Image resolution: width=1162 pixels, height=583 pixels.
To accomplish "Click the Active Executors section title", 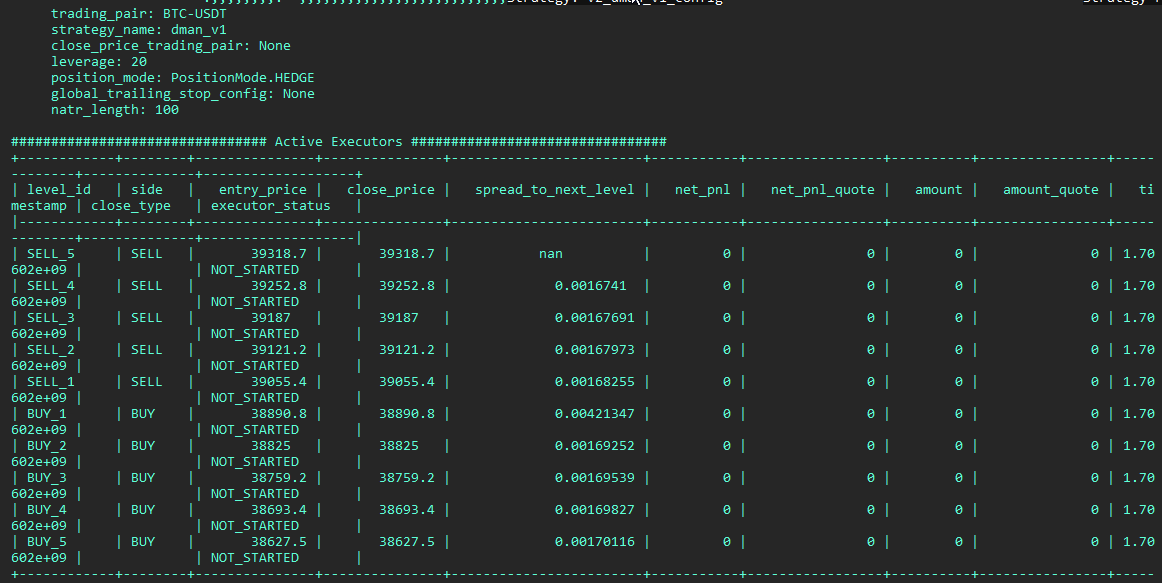I will (x=339, y=142).
